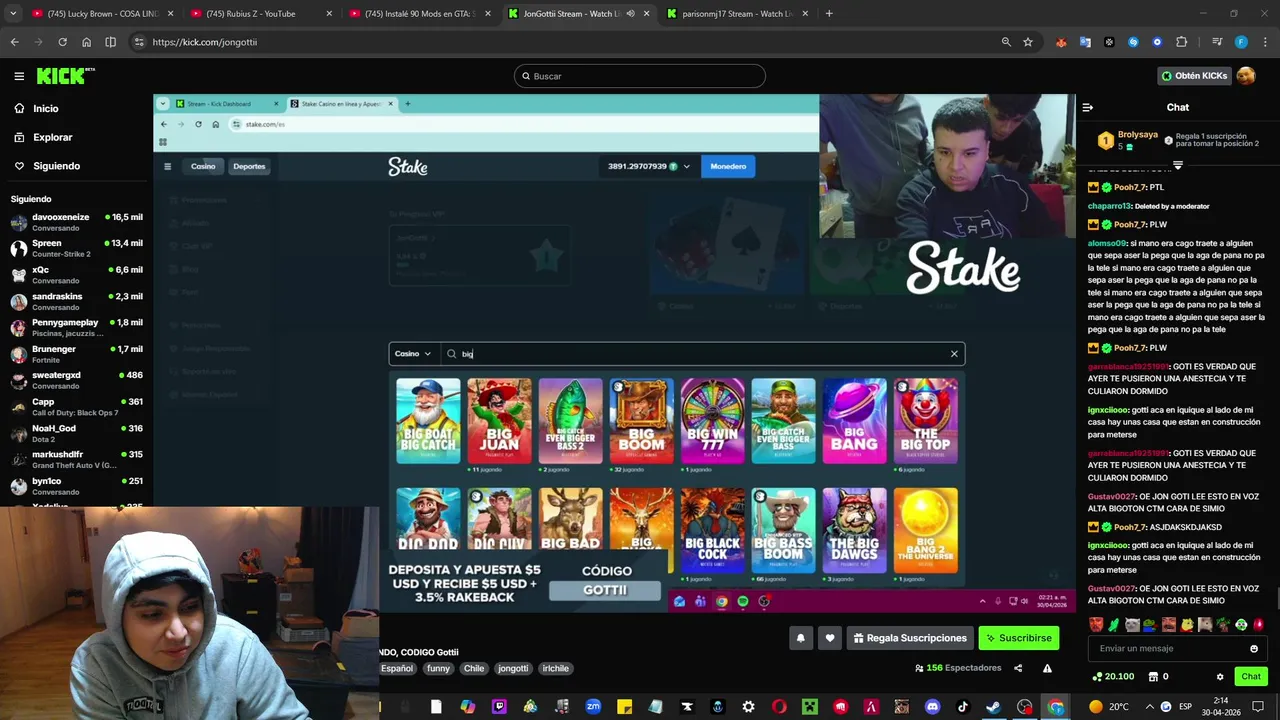Reload the page
Image resolution: width=1280 pixels, height=720 pixels.
point(62,42)
